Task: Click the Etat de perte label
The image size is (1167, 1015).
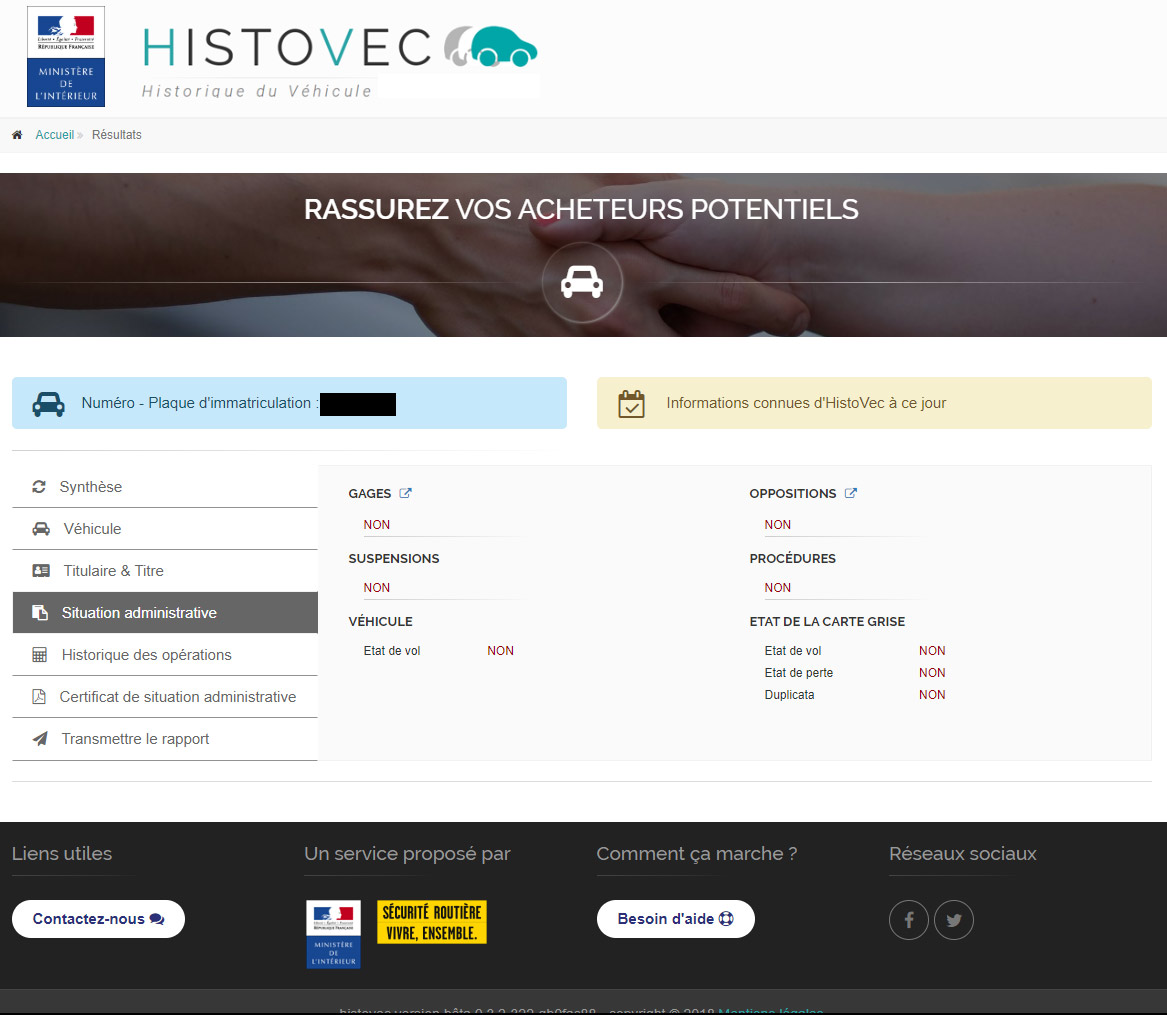Action: [799, 673]
